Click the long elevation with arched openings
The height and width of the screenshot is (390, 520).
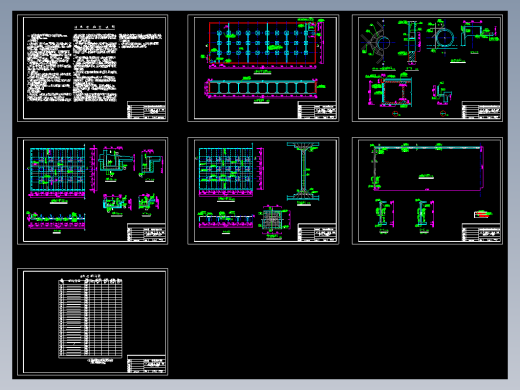click(262, 88)
